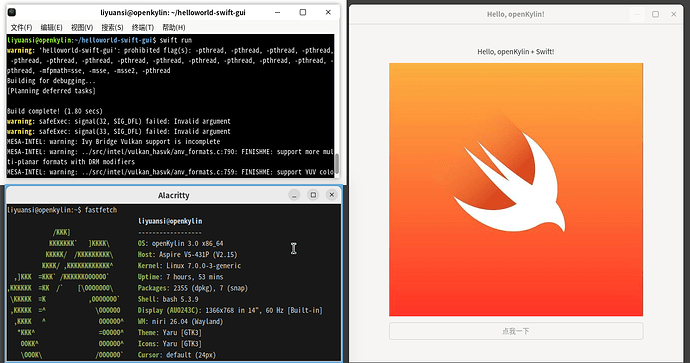Maximize the Hello, openKylin! window
690x363 pixels.
click(x=655, y=14)
